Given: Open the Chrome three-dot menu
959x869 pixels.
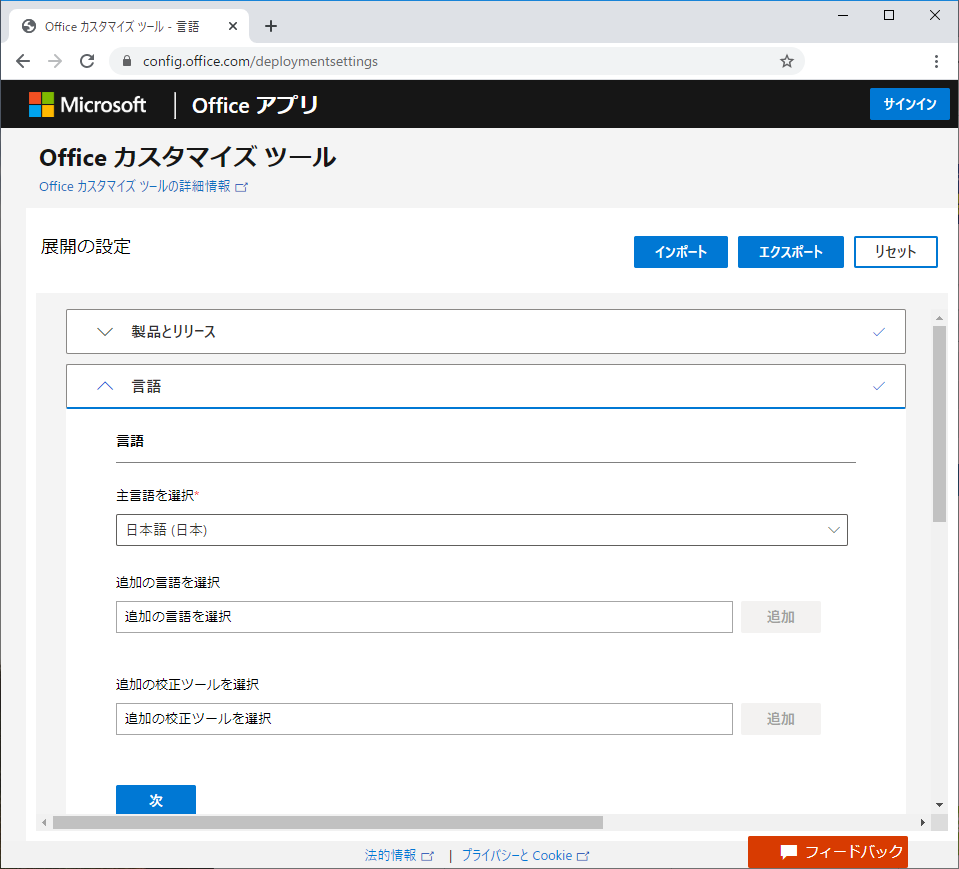Looking at the screenshot, I should pyautogui.click(x=936, y=61).
